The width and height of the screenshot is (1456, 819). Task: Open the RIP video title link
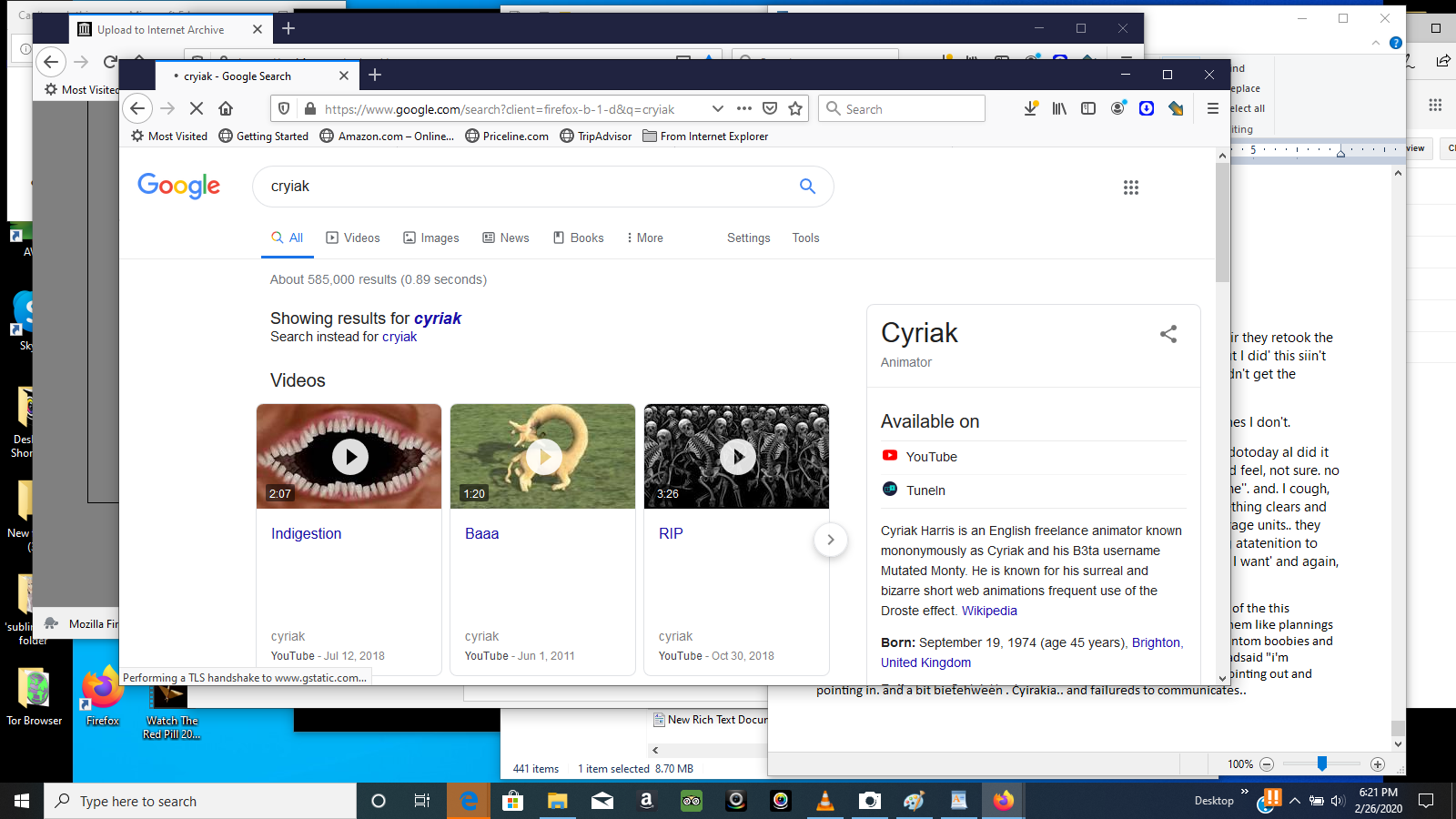(x=671, y=534)
